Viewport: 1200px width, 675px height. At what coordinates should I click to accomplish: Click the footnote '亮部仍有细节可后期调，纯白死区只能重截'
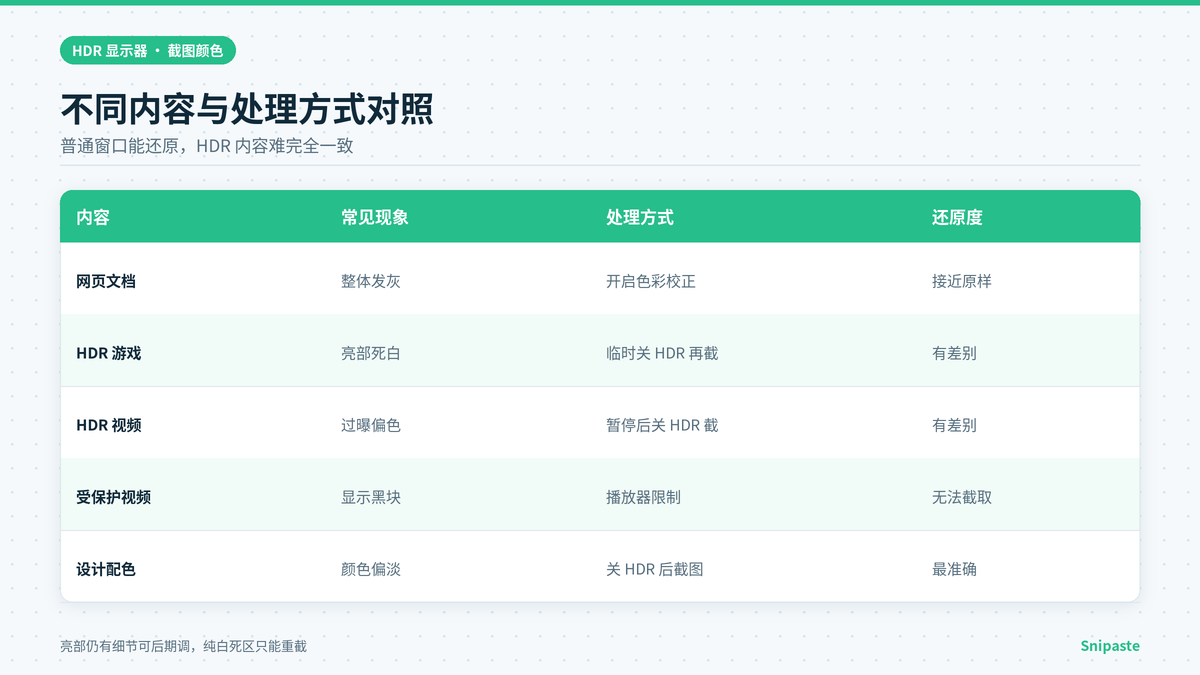[183, 646]
